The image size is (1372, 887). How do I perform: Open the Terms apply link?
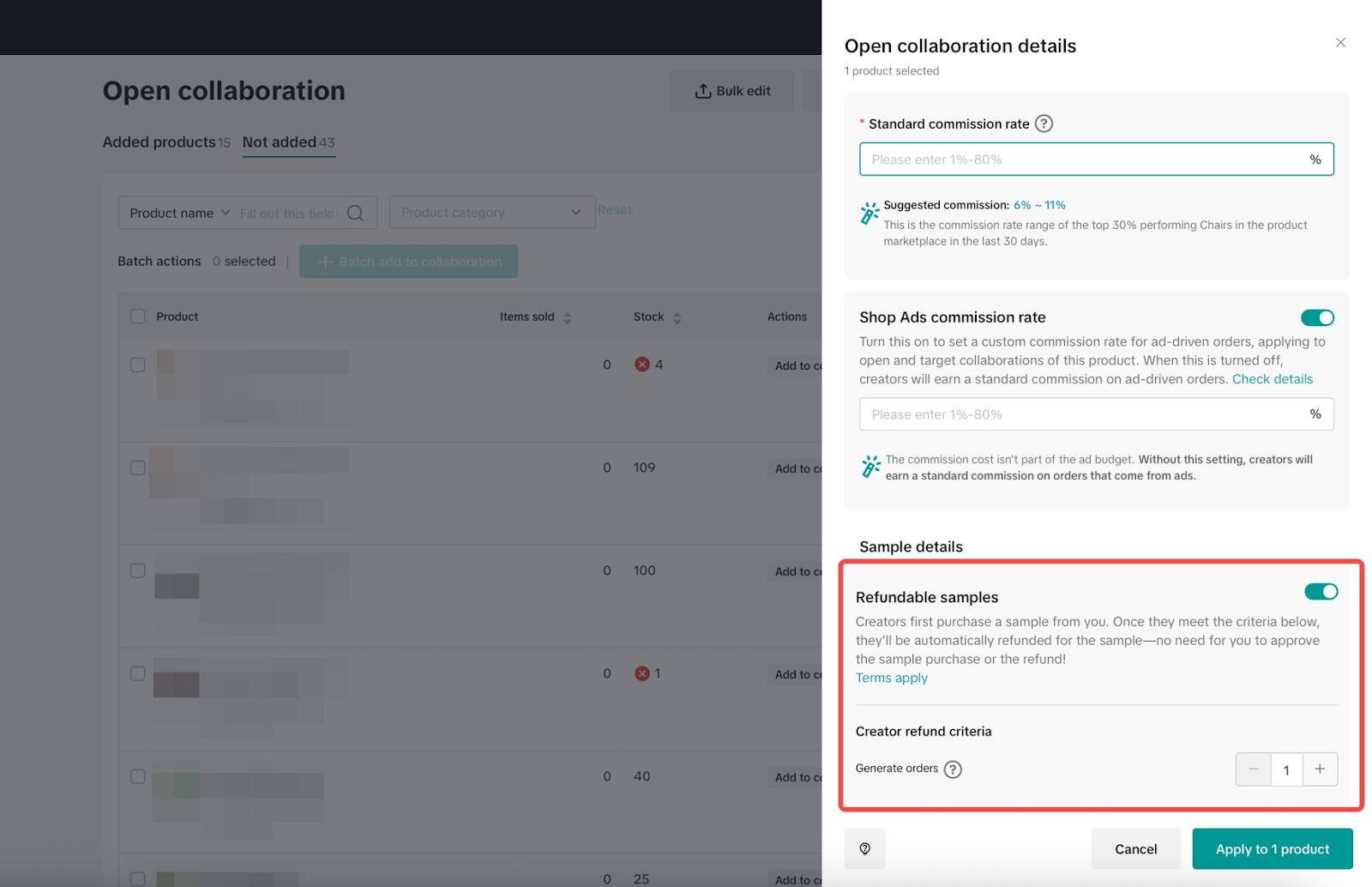click(891, 678)
